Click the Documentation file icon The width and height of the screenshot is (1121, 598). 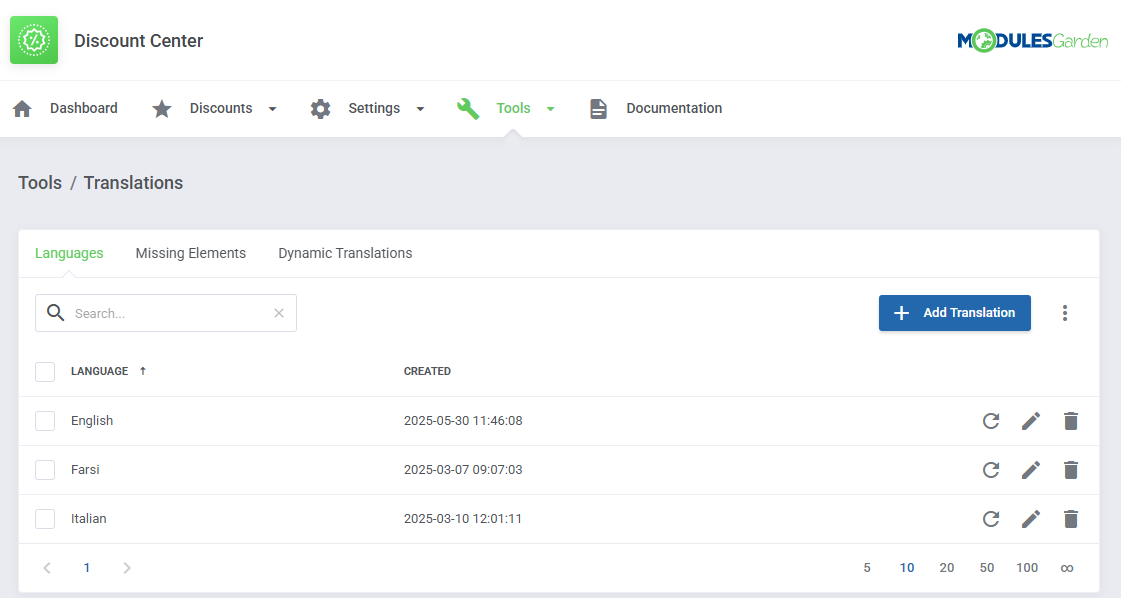coord(598,109)
